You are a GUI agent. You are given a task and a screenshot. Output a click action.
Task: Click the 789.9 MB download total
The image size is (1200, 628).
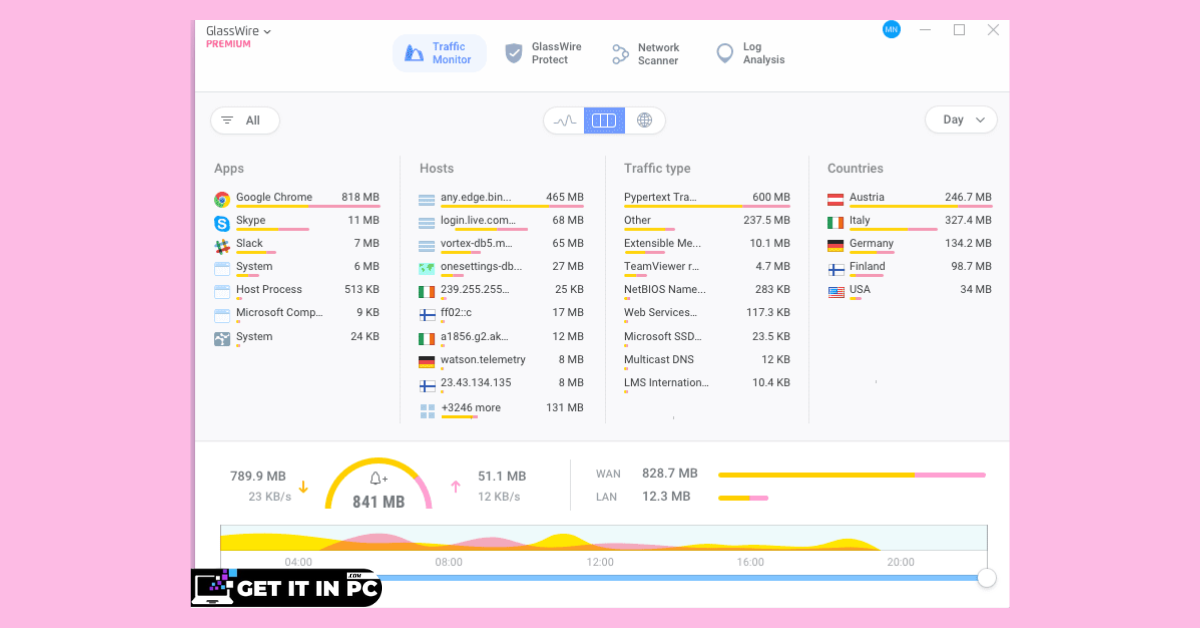click(x=258, y=476)
